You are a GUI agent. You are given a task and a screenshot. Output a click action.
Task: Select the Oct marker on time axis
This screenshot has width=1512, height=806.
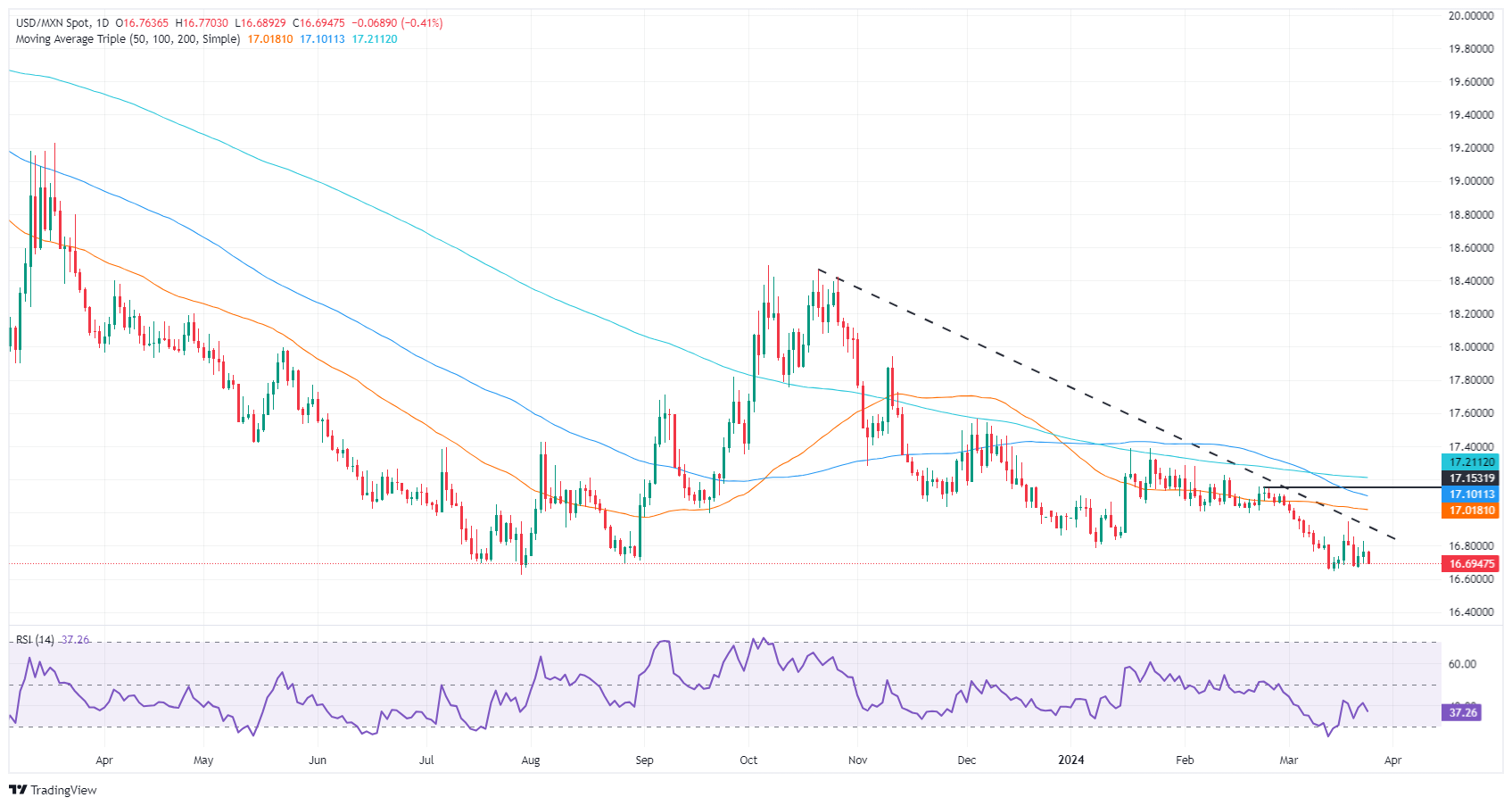[x=748, y=760]
